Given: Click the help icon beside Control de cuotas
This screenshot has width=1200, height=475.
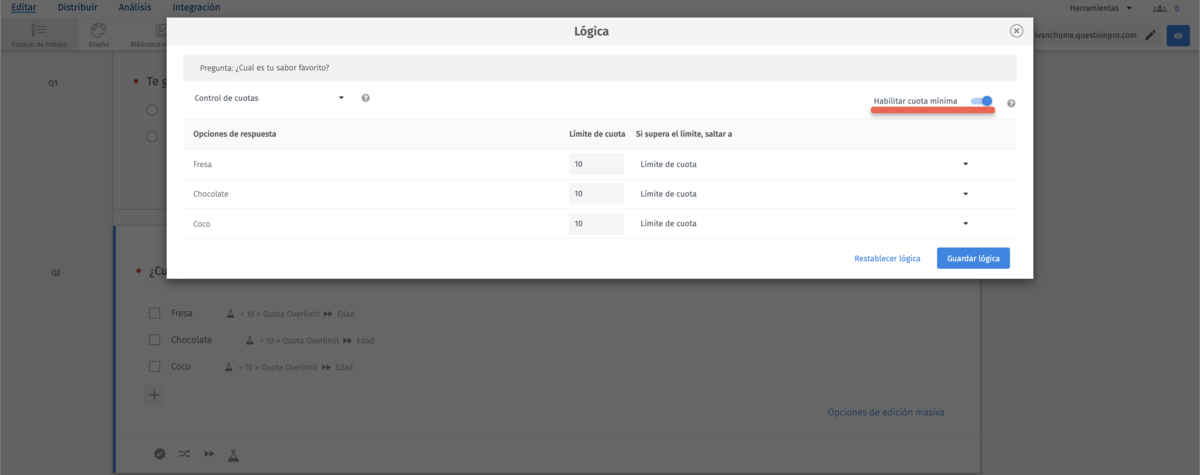Looking at the screenshot, I should click(366, 98).
